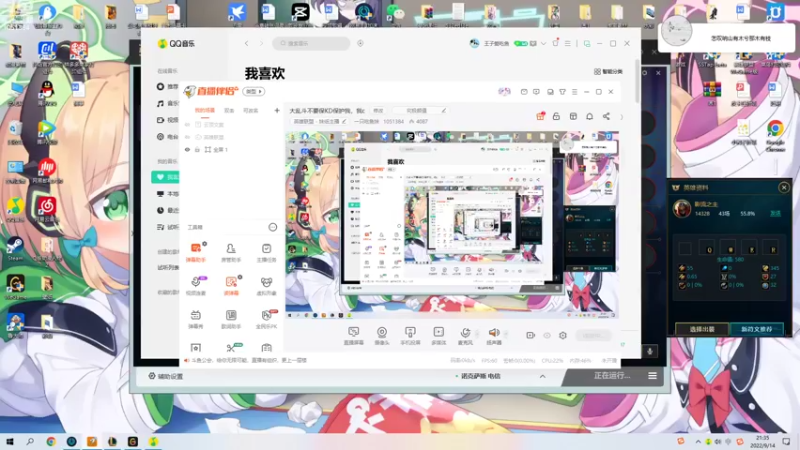Expand the account dropdown arrow in QQ音乐
The image size is (800, 450).
[543, 44]
